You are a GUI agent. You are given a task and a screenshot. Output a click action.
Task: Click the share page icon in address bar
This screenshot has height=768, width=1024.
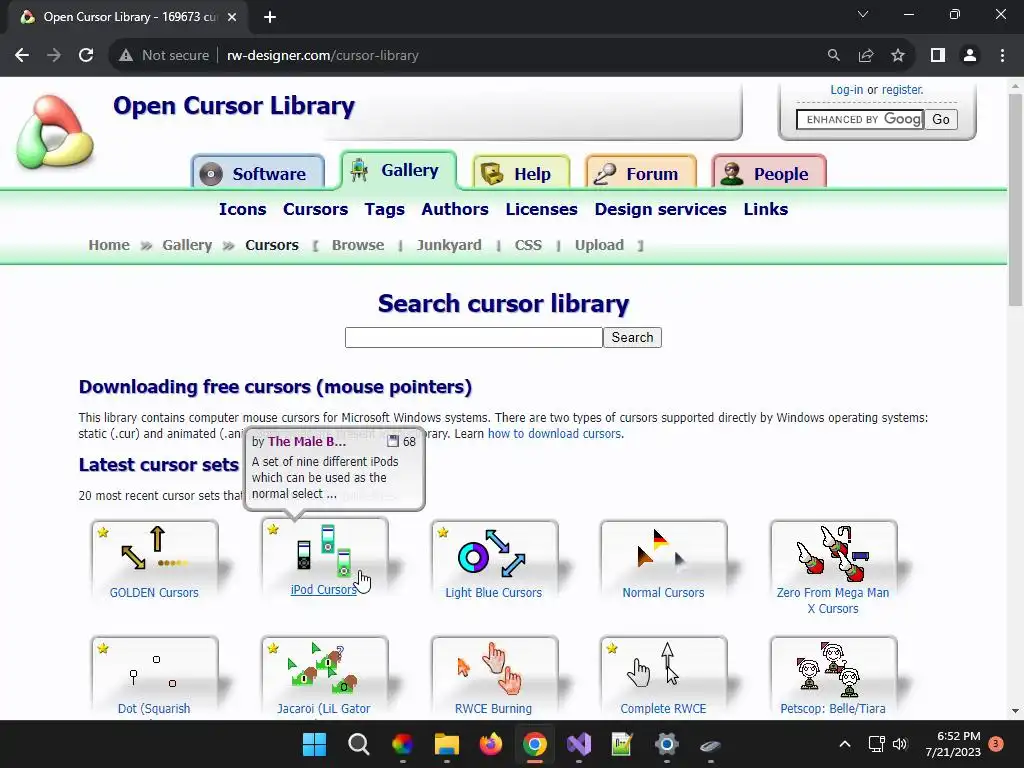866,56
